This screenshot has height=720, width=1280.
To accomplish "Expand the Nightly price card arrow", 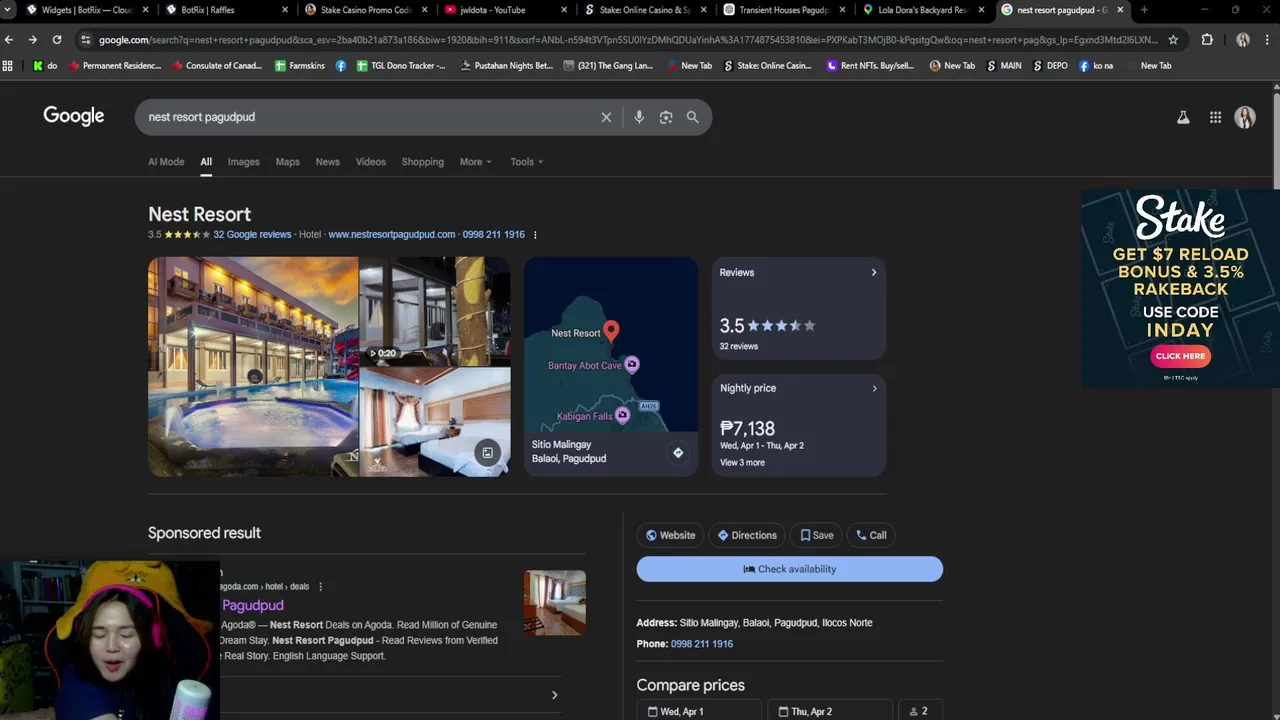I will [x=874, y=388].
